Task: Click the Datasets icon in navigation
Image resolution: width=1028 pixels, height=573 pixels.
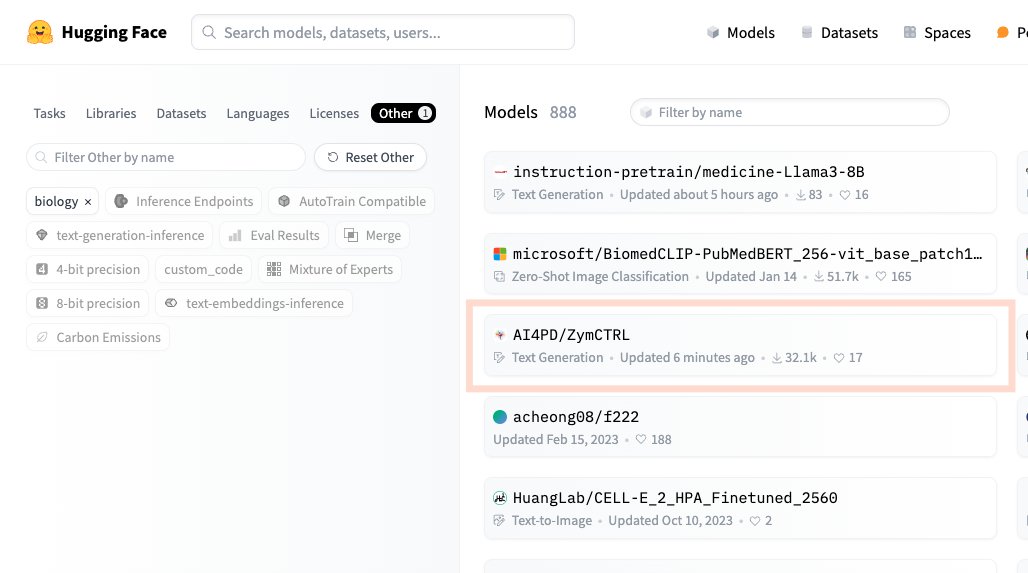Action: pos(807,32)
